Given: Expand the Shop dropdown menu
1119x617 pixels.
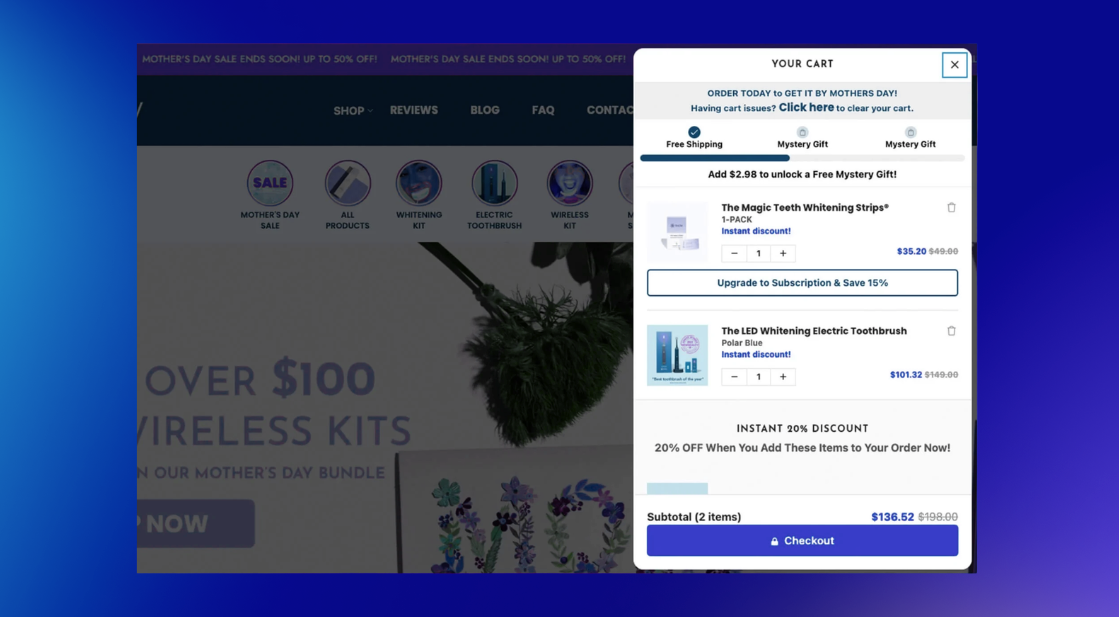Looking at the screenshot, I should 352,111.
